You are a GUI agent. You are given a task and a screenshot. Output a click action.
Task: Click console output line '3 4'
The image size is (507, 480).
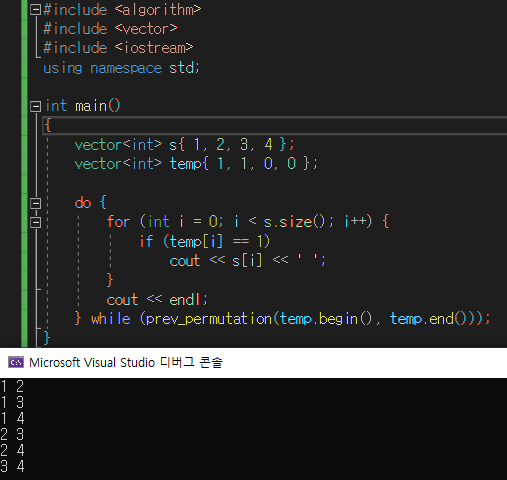tap(12, 466)
